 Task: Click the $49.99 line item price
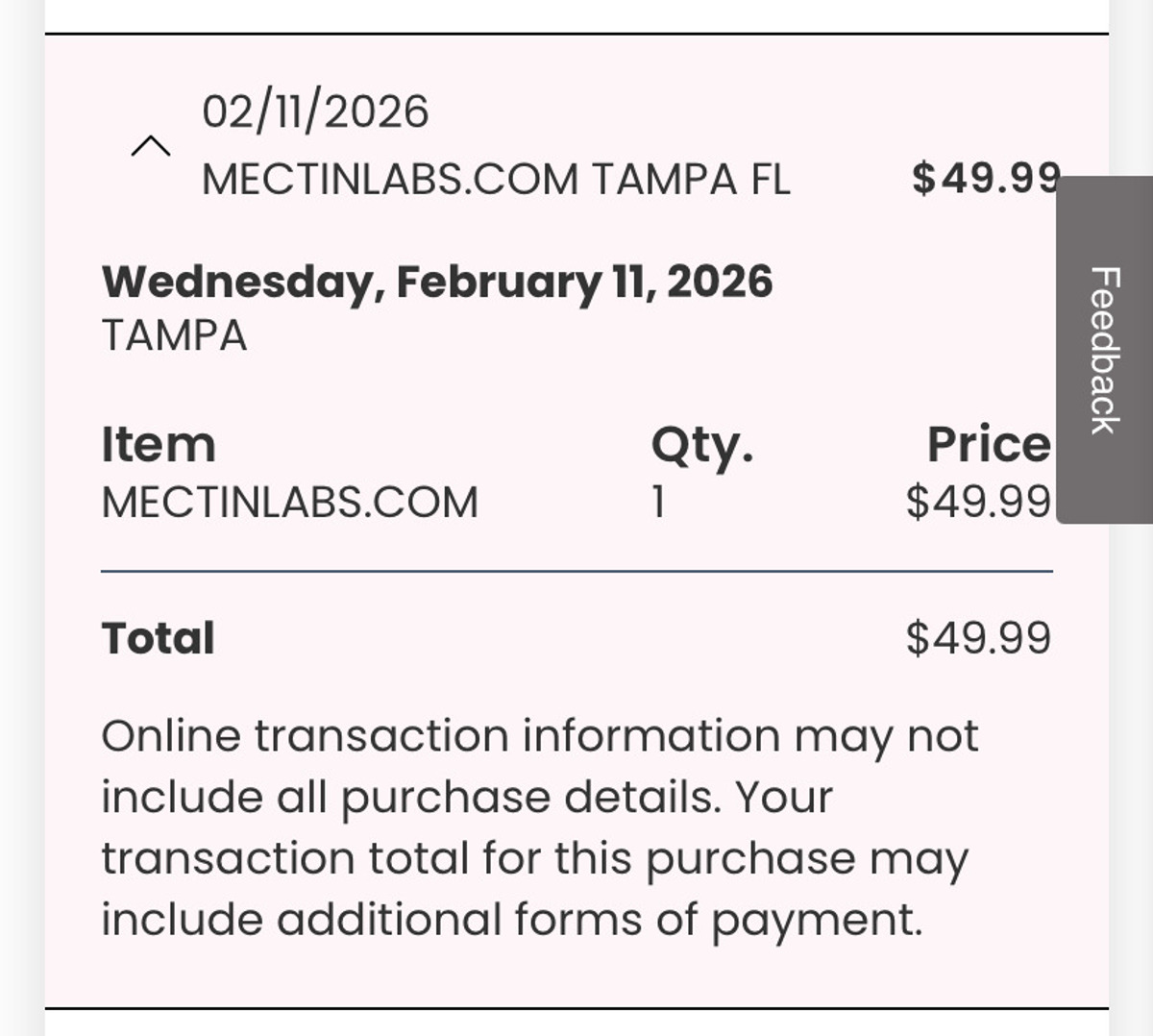pos(978,502)
